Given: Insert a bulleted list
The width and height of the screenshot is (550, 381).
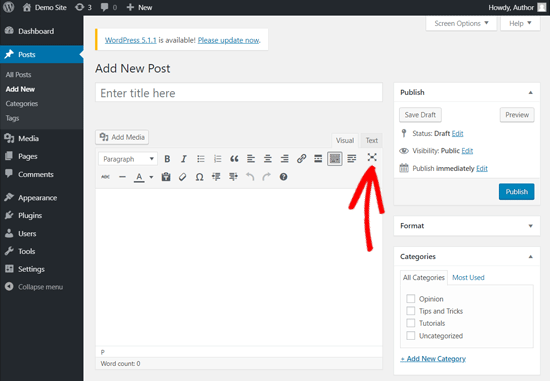Looking at the screenshot, I should [201, 159].
